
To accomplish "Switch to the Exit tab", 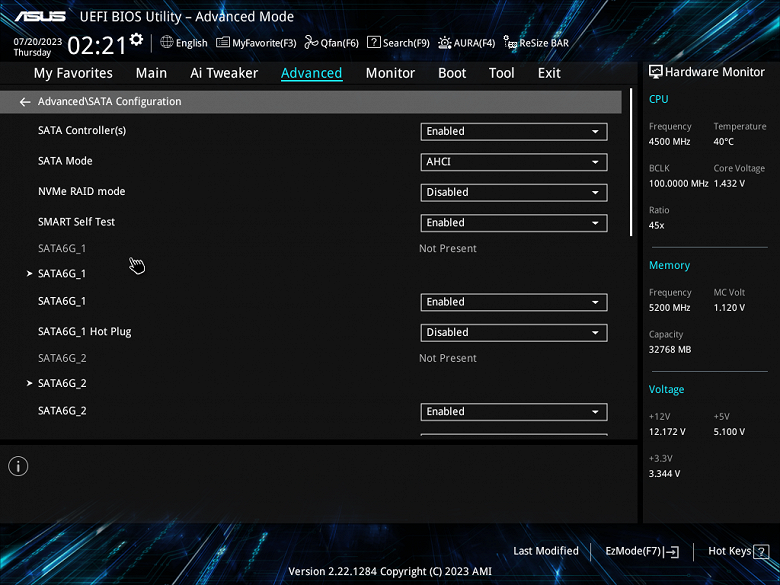I will (549, 73).
